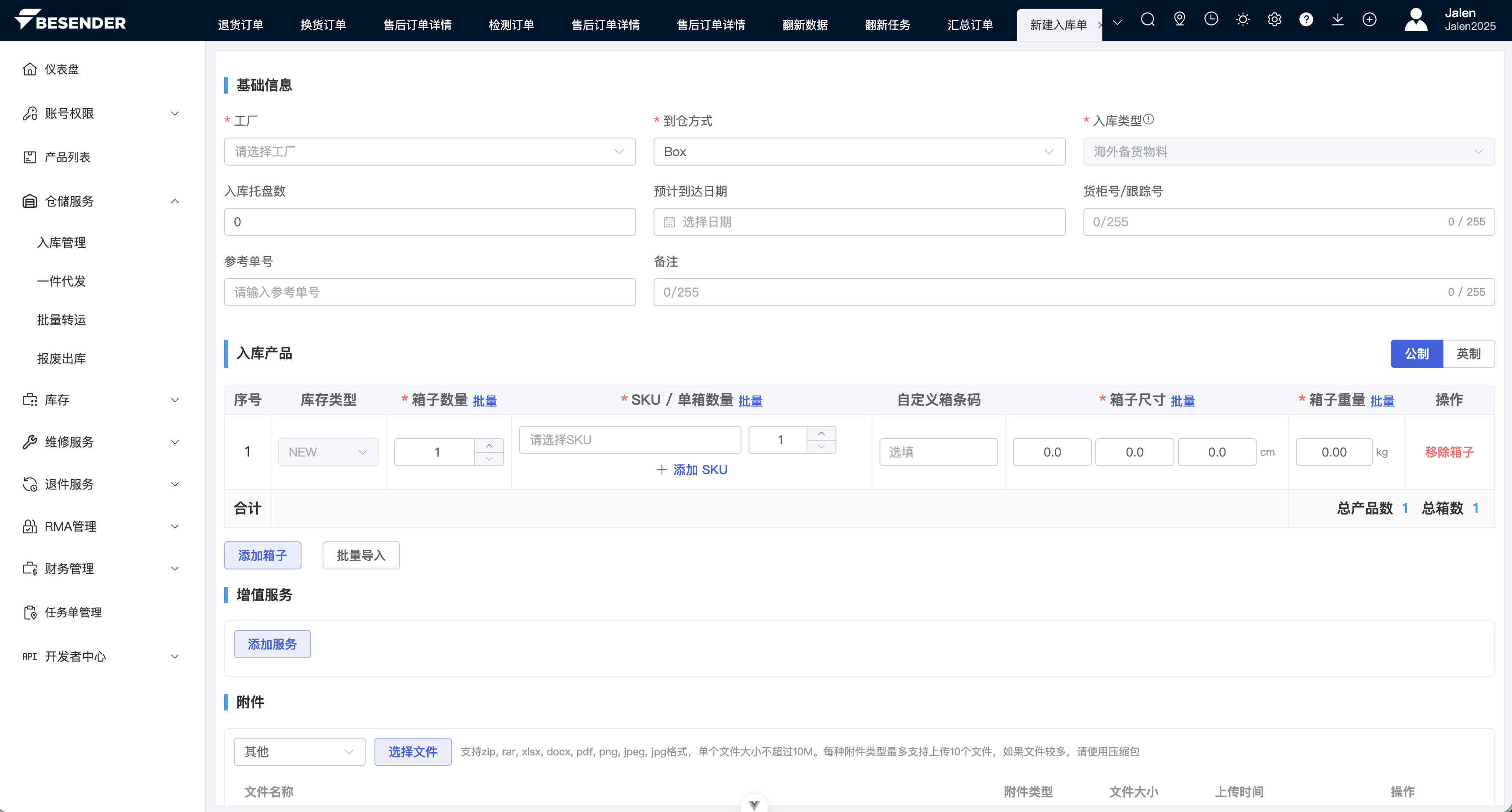Click the BESENDER logo
The image size is (1512, 812).
[70, 21]
